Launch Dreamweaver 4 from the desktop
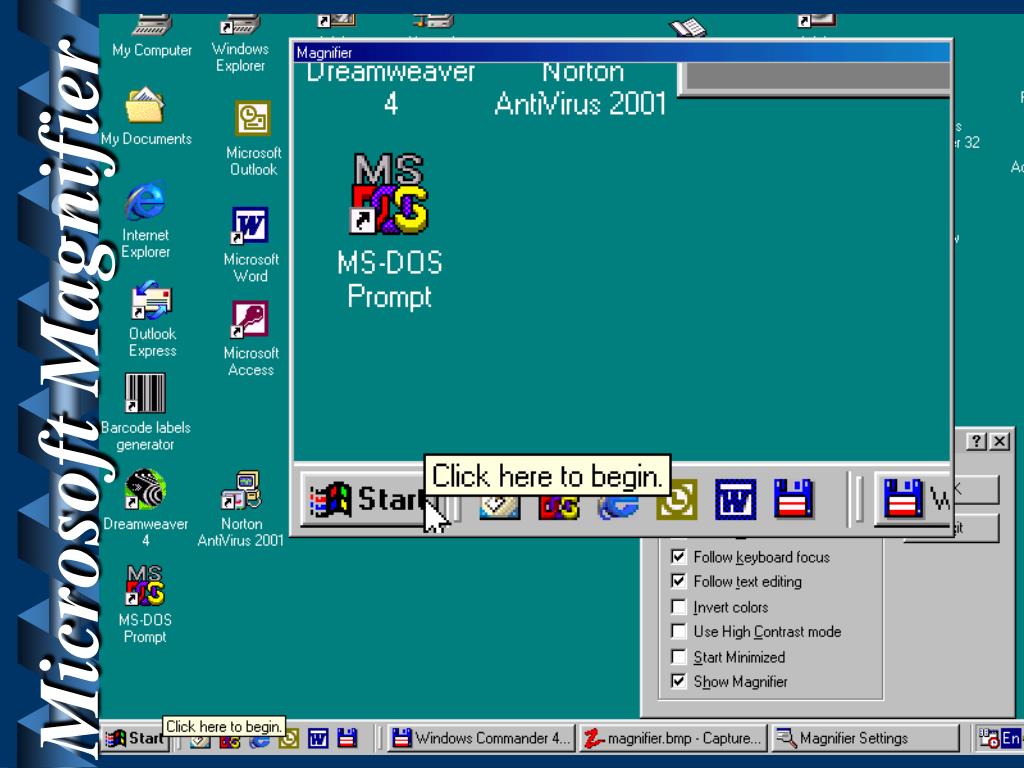The height and width of the screenshot is (768, 1024). point(145,508)
